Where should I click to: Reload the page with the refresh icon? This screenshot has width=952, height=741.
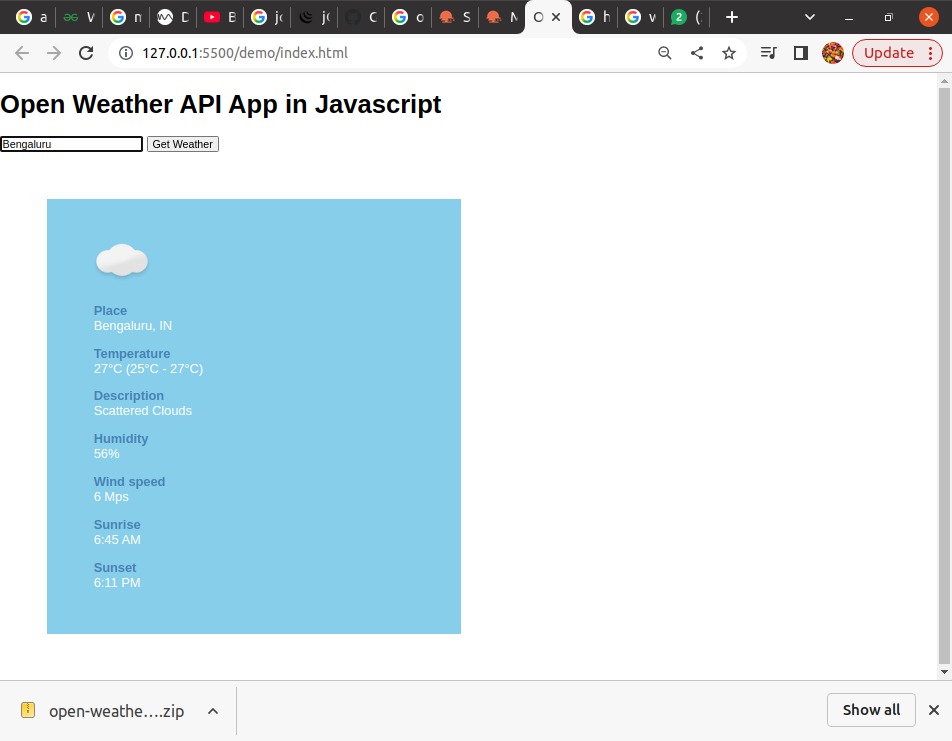[86, 53]
